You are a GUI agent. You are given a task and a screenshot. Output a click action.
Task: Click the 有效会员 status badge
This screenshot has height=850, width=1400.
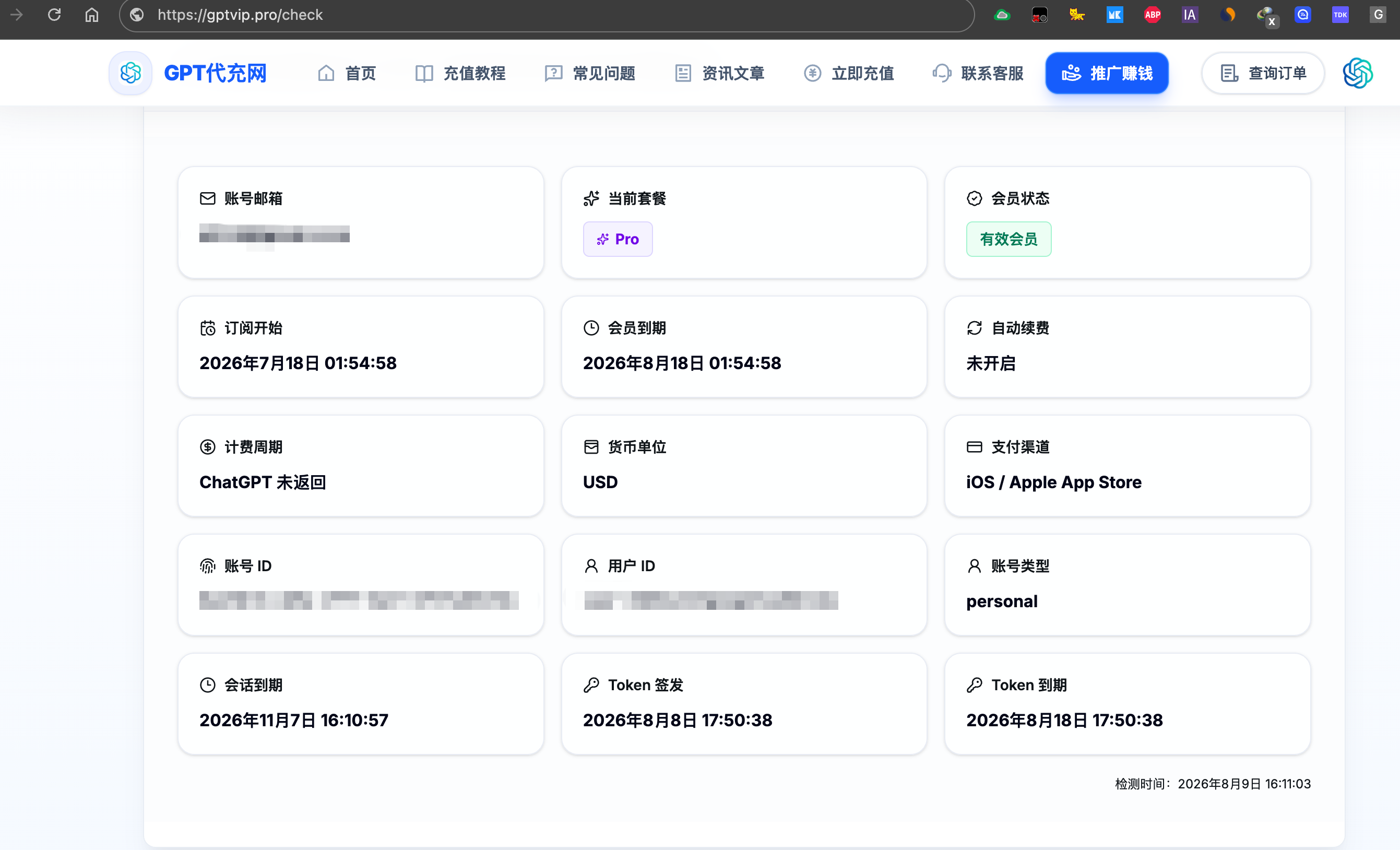pyautogui.click(x=1009, y=239)
